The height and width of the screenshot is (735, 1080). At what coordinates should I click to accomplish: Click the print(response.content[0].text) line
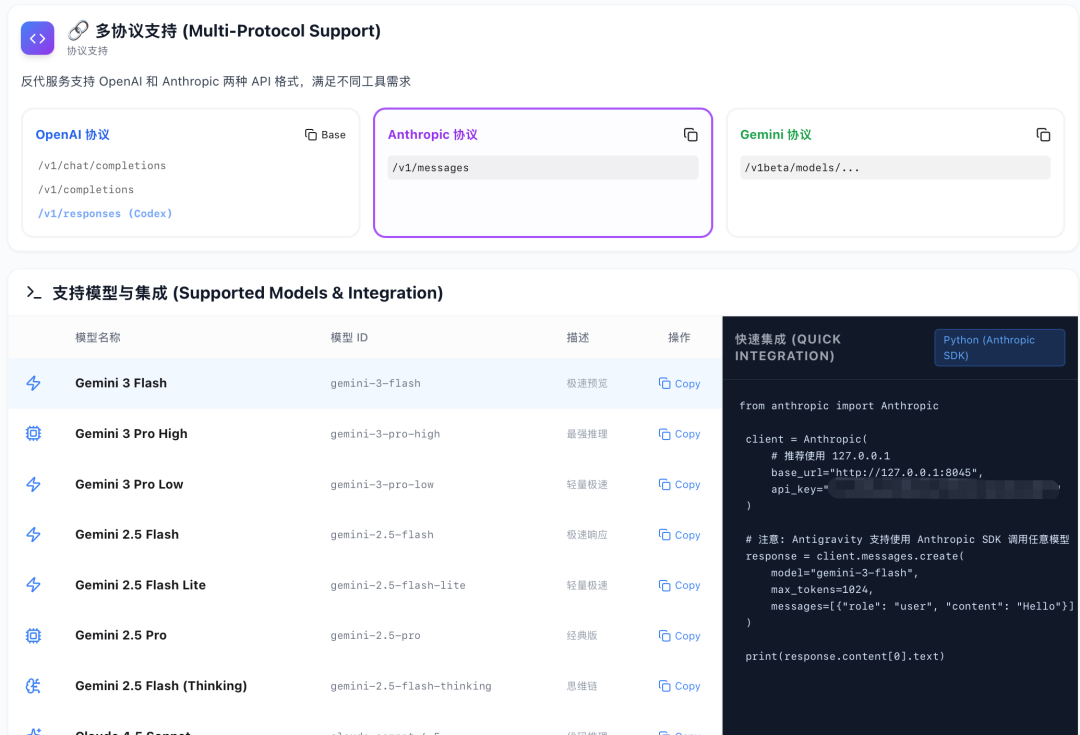pos(844,656)
